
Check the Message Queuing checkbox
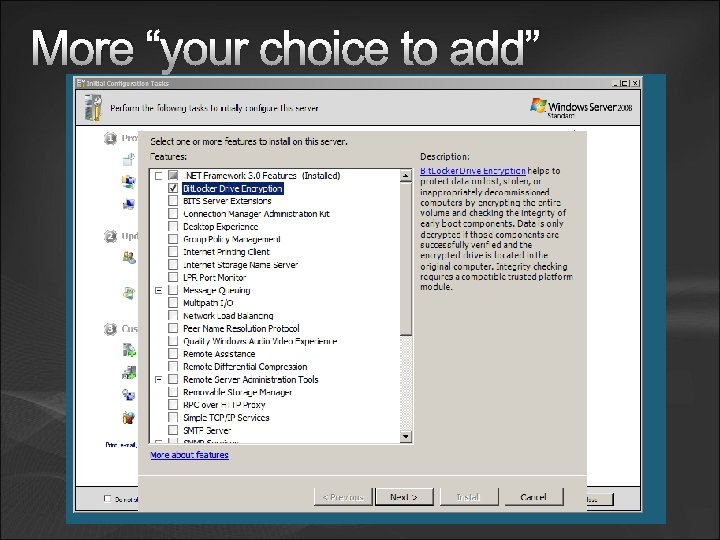pos(173,290)
